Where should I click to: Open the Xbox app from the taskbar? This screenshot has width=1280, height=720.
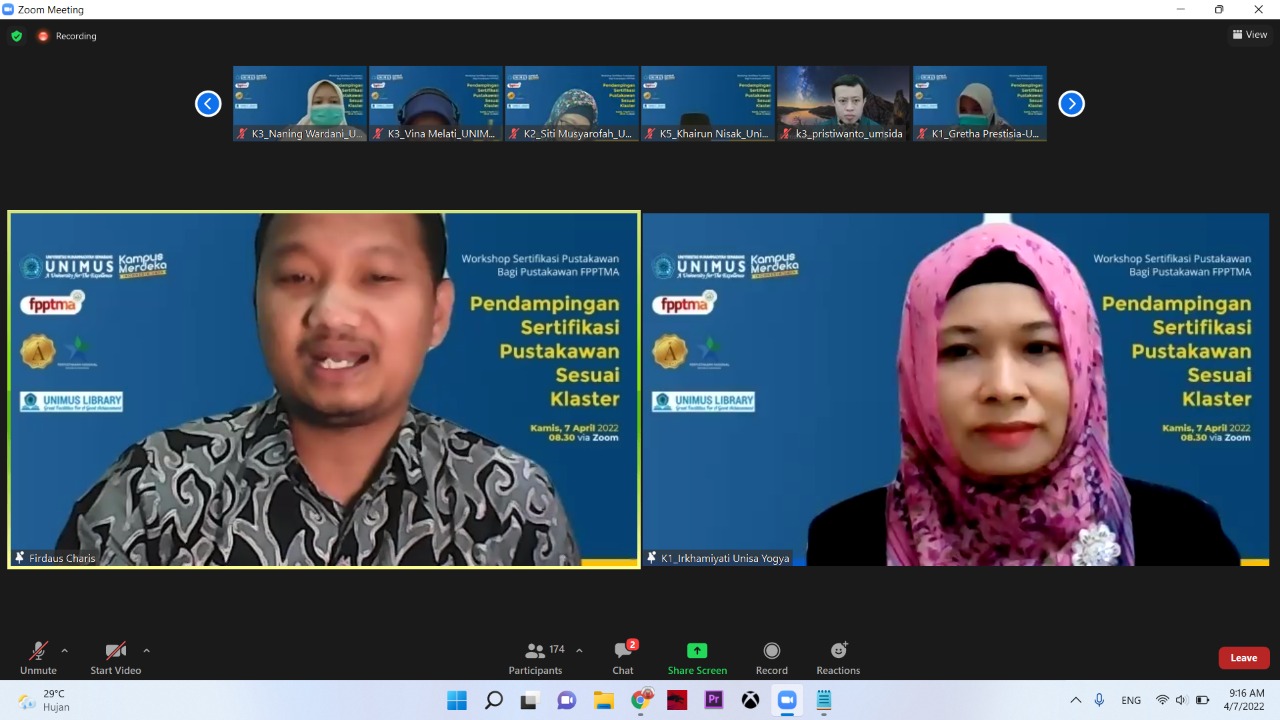[x=750, y=700]
